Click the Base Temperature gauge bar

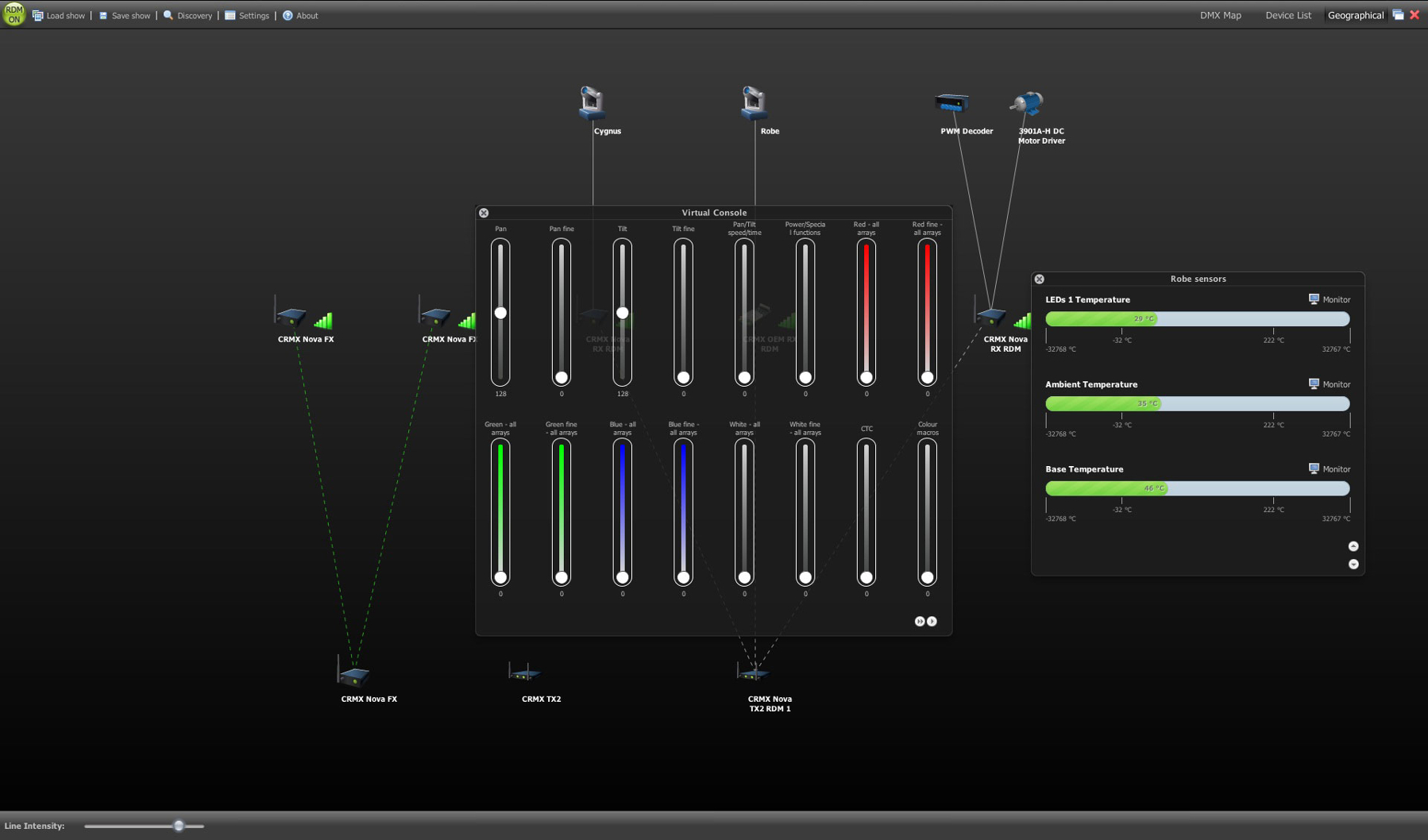pos(1198,488)
